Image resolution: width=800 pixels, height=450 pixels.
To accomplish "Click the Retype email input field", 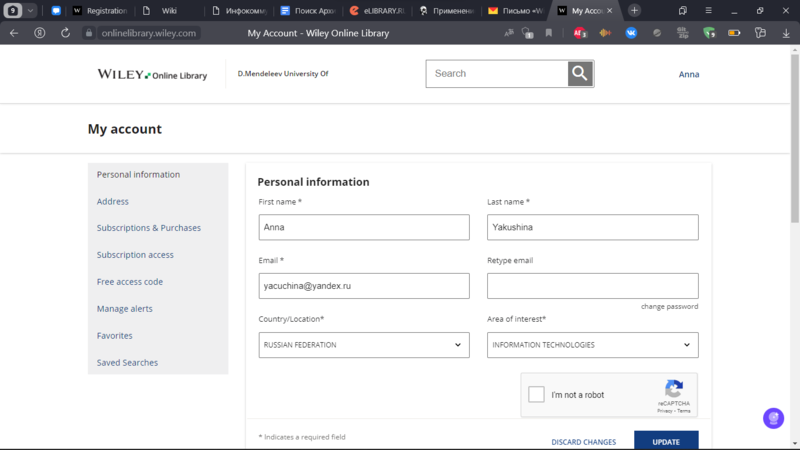I will point(592,286).
